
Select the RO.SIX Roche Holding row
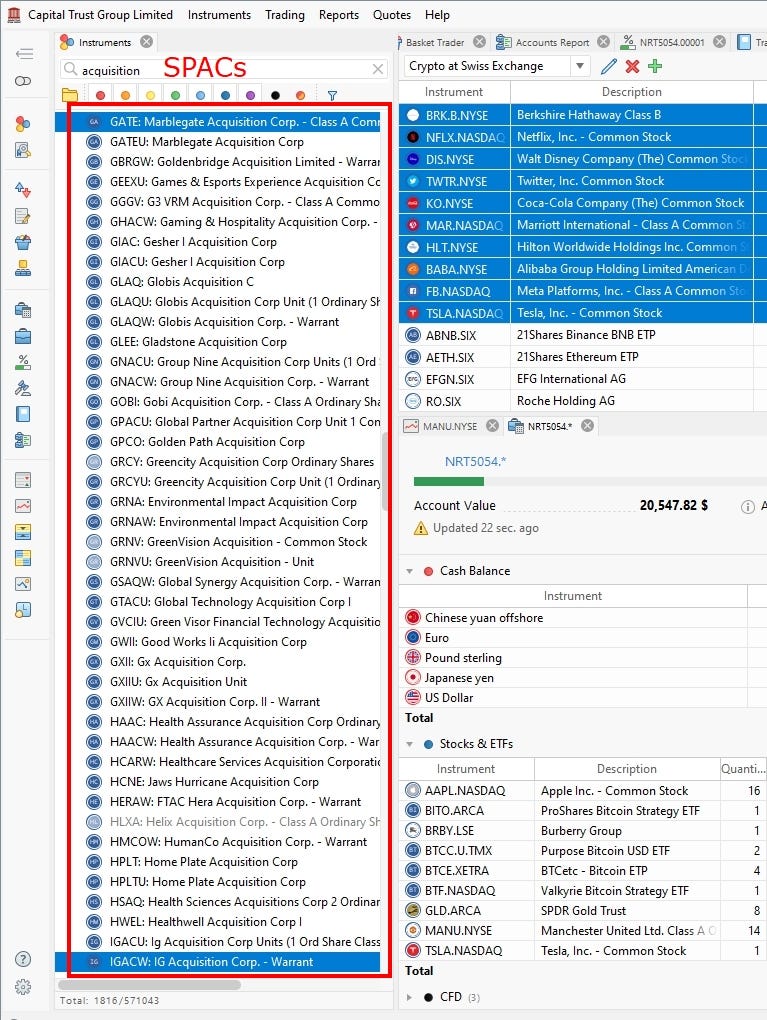(x=582, y=401)
